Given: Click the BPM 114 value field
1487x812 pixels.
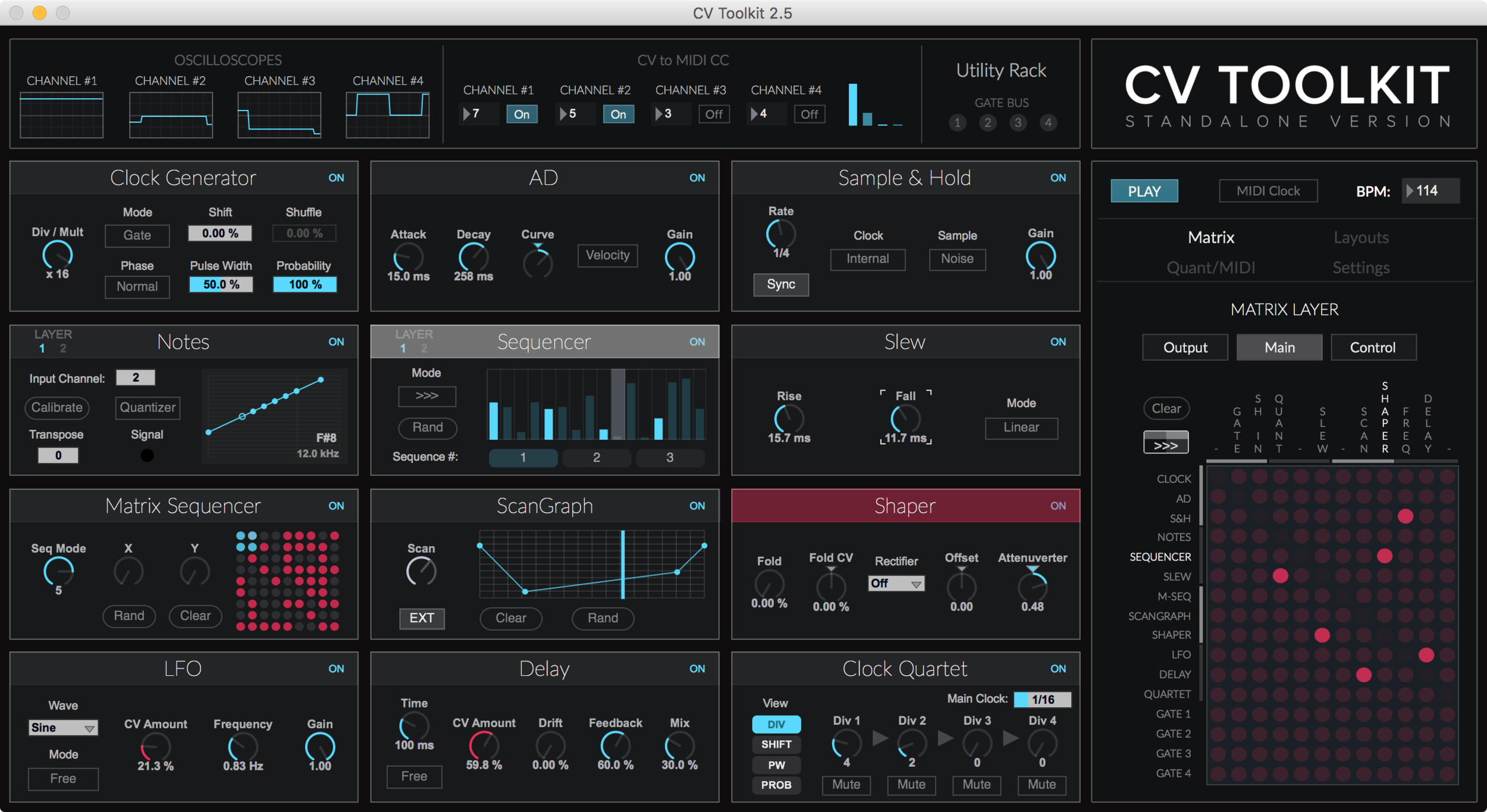Looking at the screenshot, I should [x=1430, y=191].
